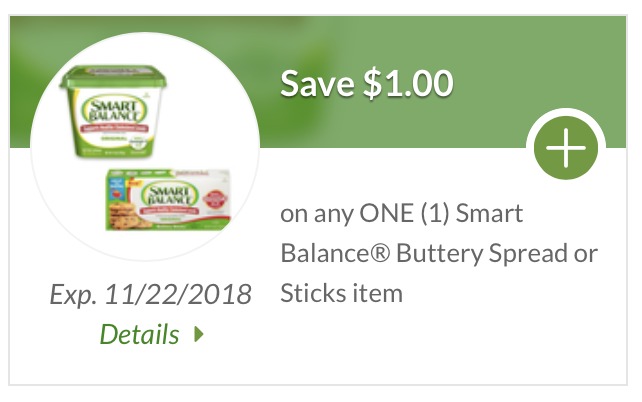642x402 pixels.
Task: Click the Exp. 11/22/2018 expiration date
Action: pos(150,295)
